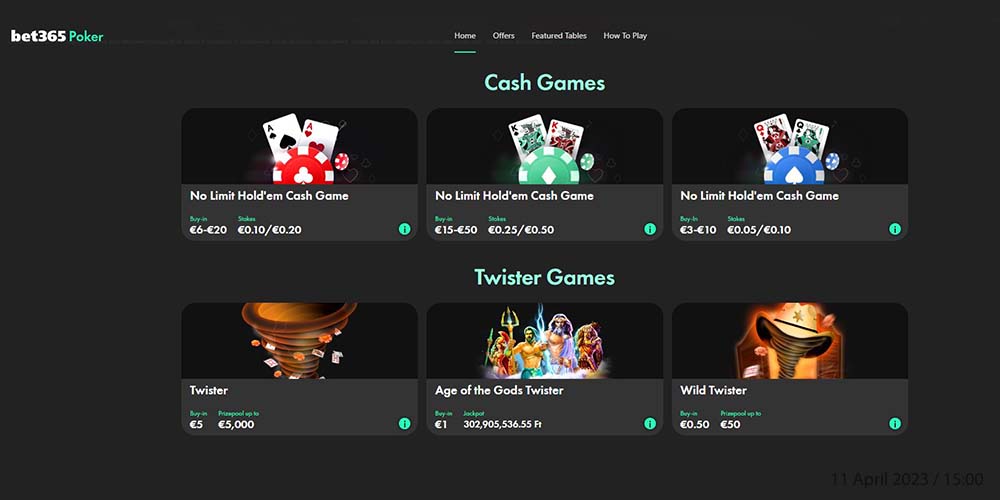The image size is (1000, 500).
Task: Open the Featured Tables tab
Action: pyautogui.click(x=559, y=36)
